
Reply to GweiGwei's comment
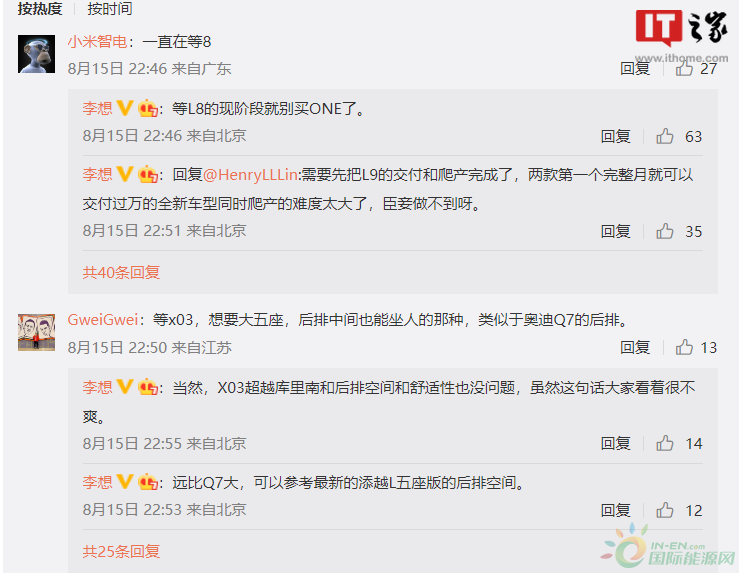[x=635, y=347]
